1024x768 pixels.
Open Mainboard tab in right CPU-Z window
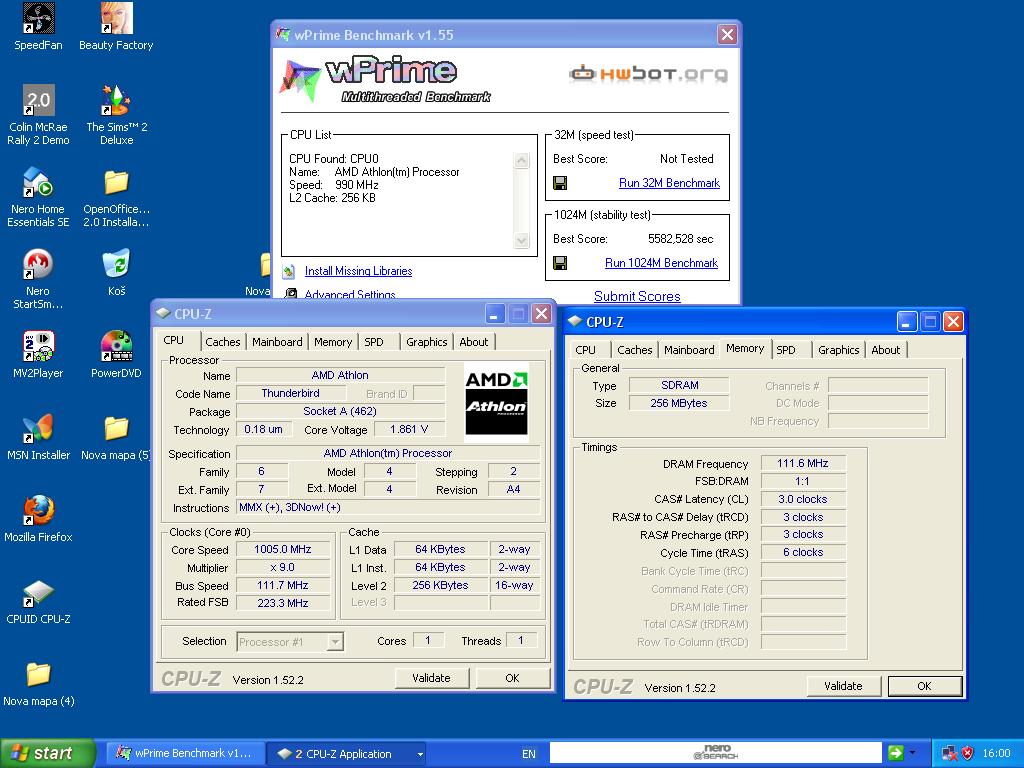pos(689,350)
